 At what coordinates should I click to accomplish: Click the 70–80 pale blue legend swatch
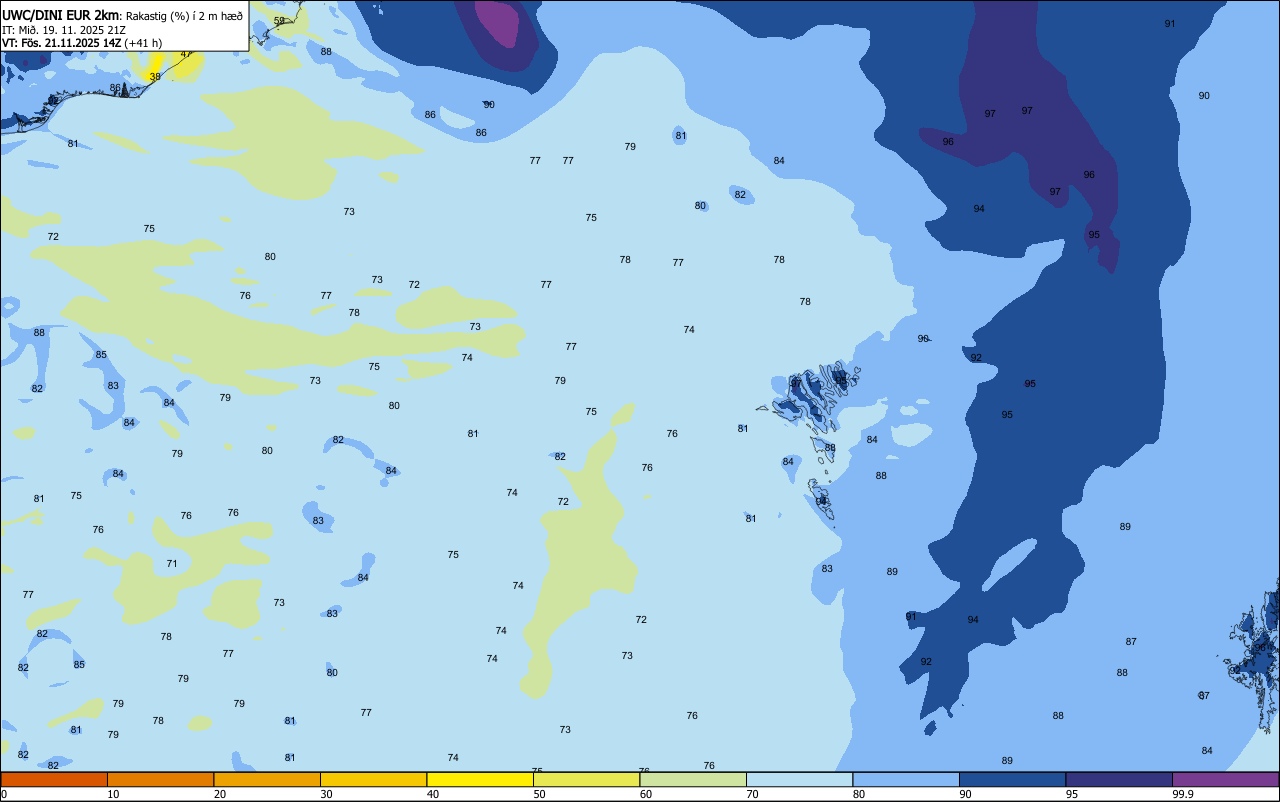(x=799, y=779)
